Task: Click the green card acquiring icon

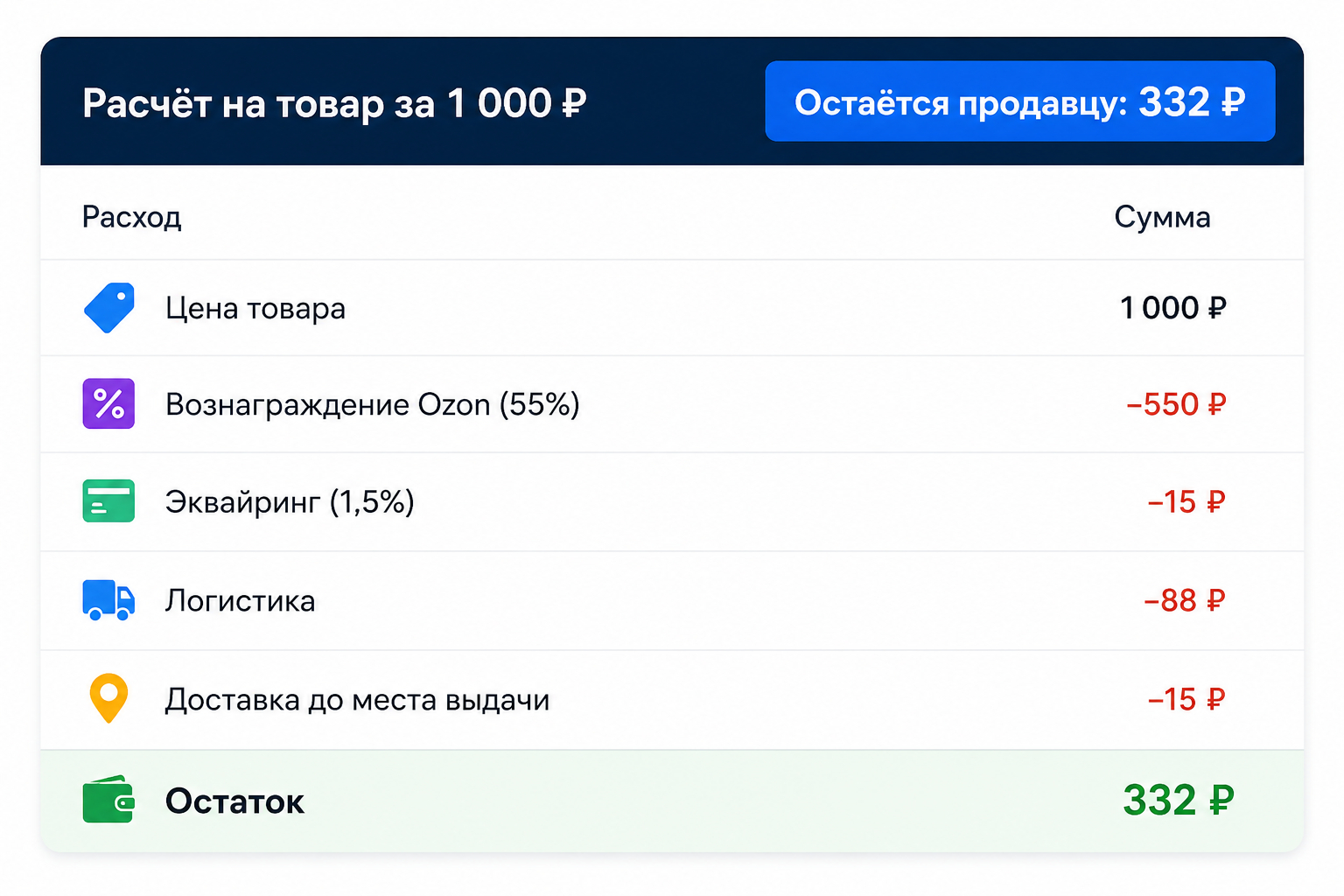Action: pos(108,500)
